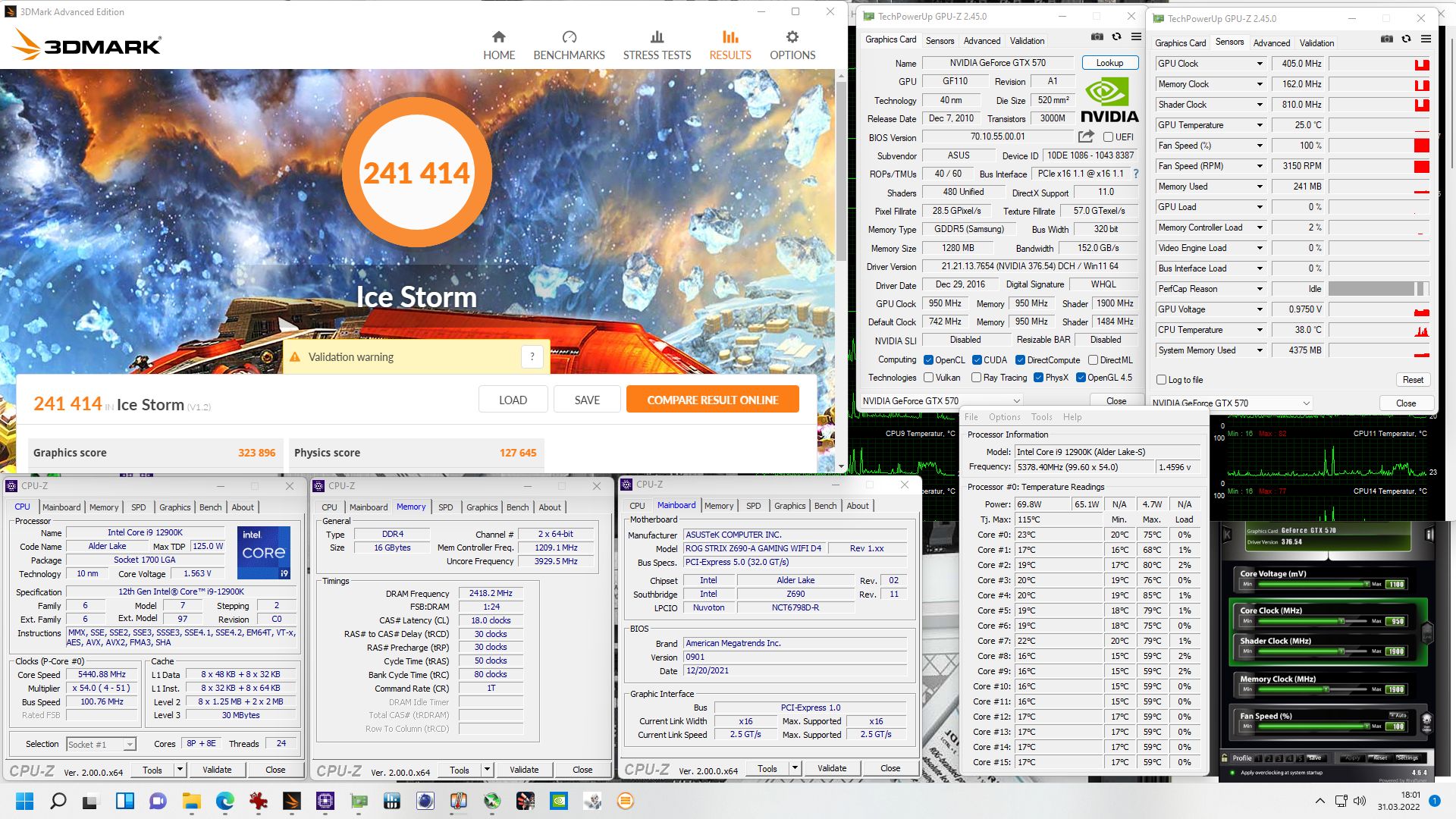Open Tools dropdown arrow in the CPU-Z CPU window
The width and height of the screenshot is (1456, 819).
(x=180, y=770)
